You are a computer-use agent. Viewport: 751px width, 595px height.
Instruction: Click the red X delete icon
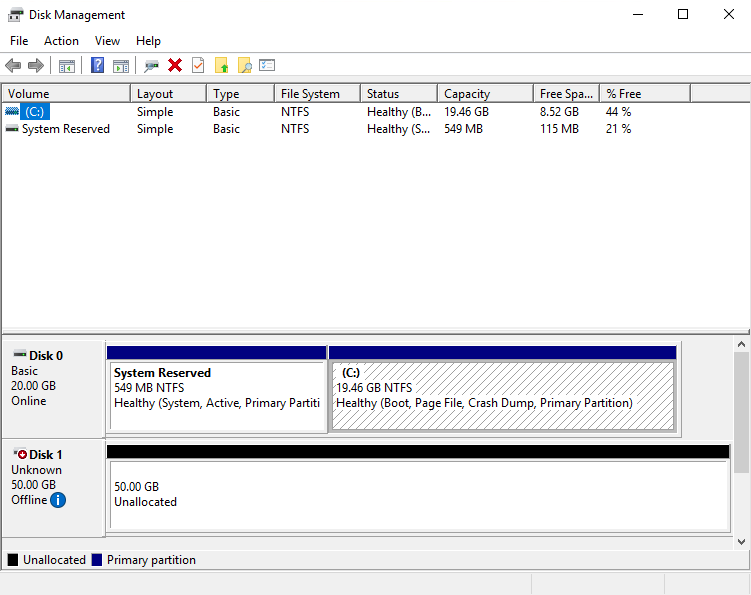[x=175, y=65]
